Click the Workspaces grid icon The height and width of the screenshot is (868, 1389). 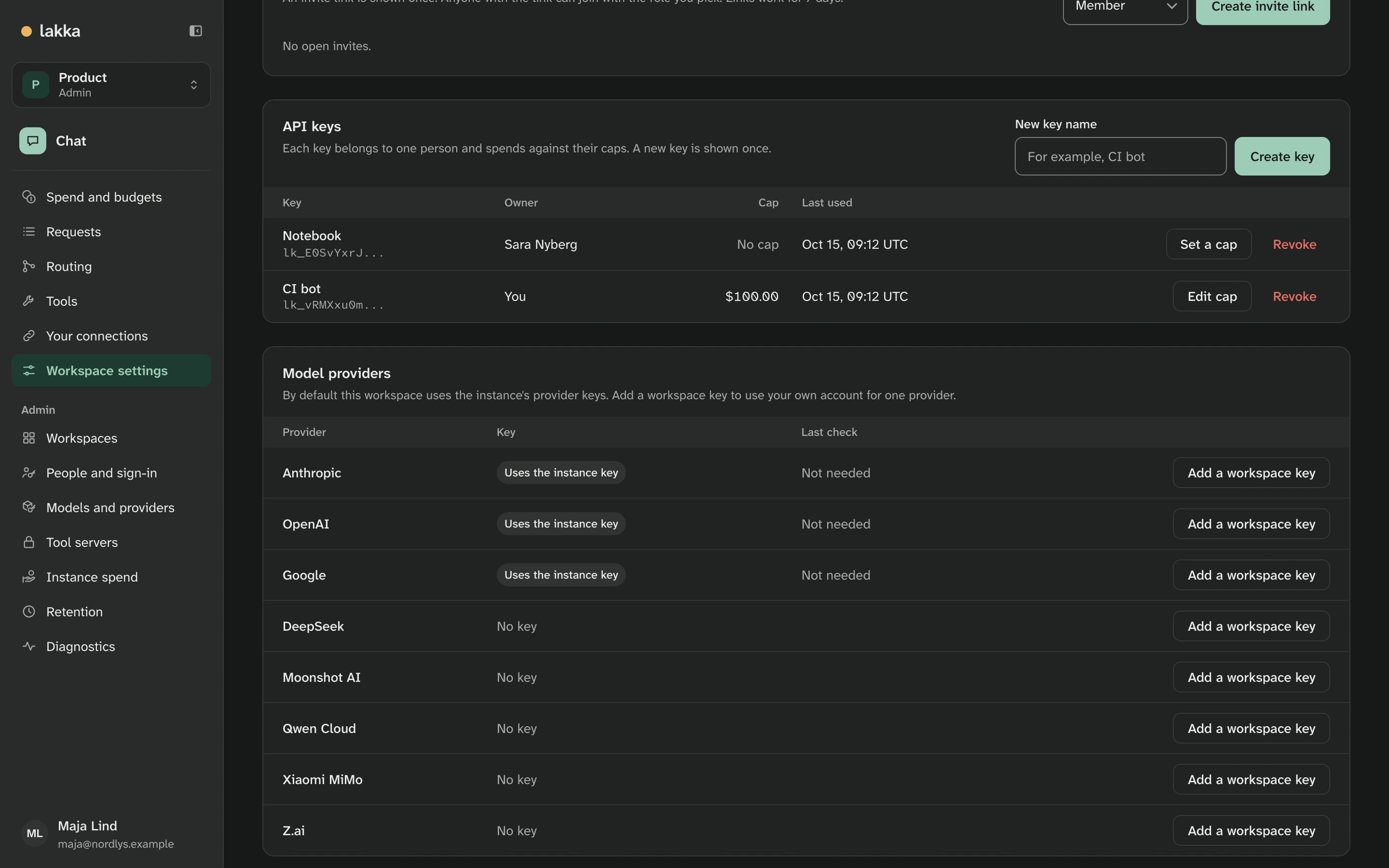pyautogui.click(x=29, y=438)
